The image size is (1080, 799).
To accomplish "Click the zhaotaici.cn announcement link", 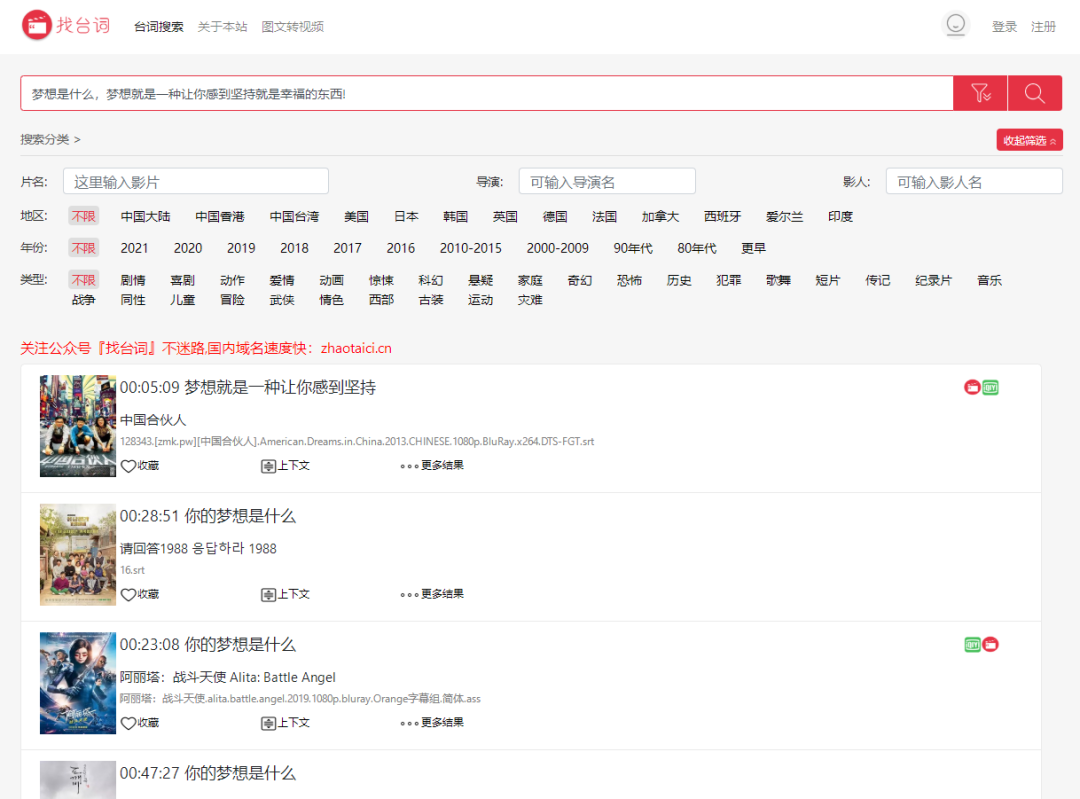I will 356,348.
